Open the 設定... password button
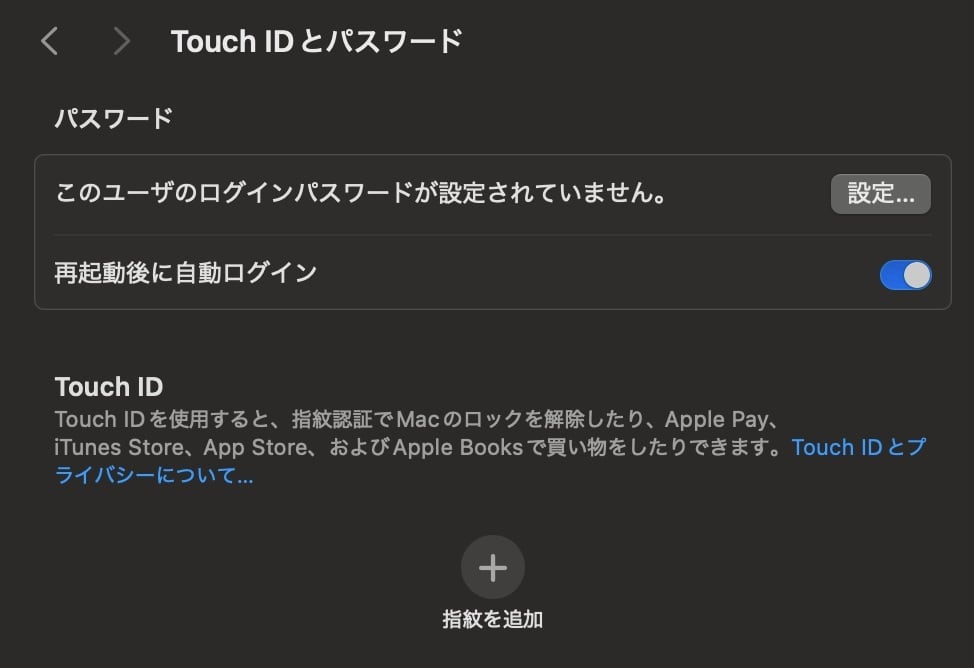Screen dimensions: 974x668 point(880,194)
